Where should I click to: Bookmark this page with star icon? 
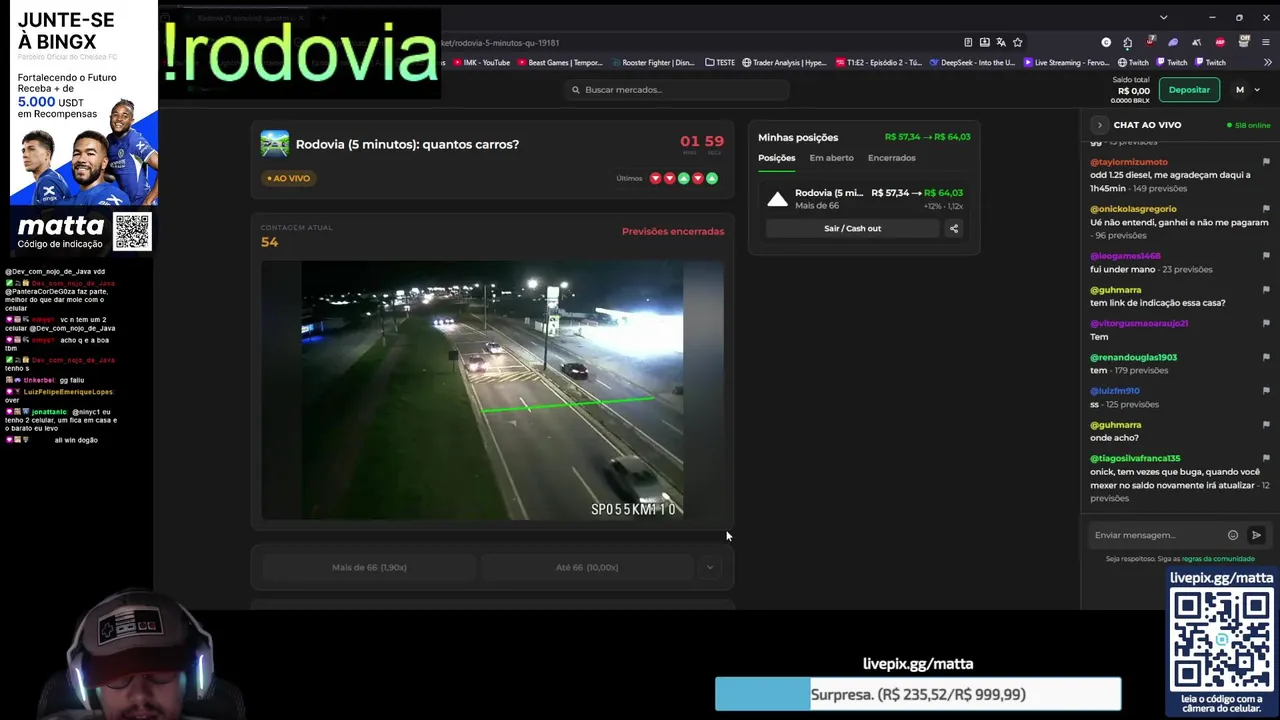tap(1018, 43)
